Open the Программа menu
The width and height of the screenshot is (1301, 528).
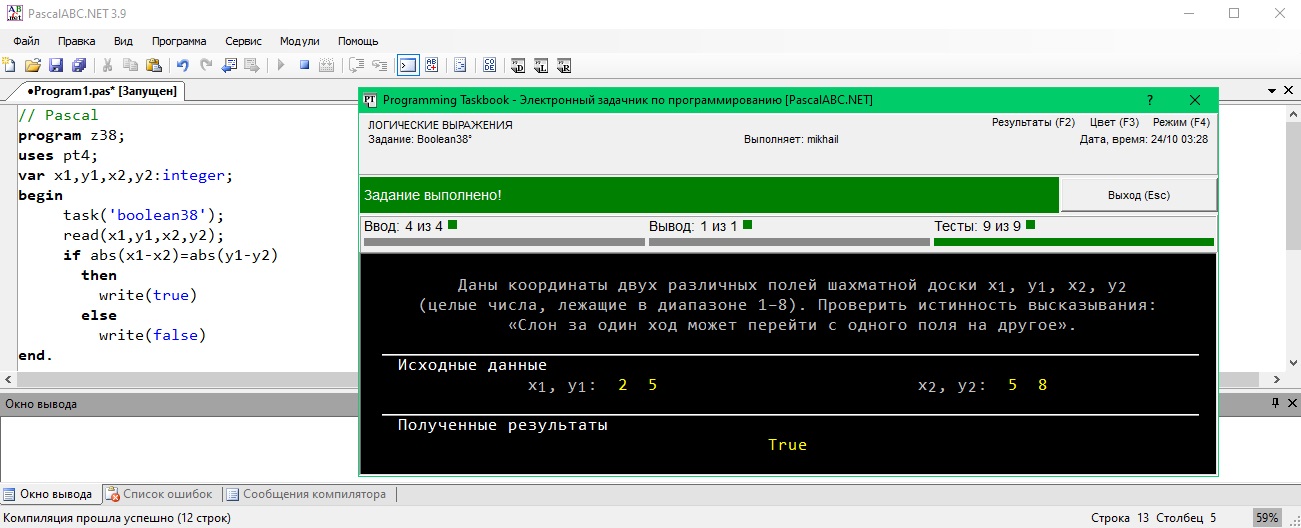click(x=179, y=41)
